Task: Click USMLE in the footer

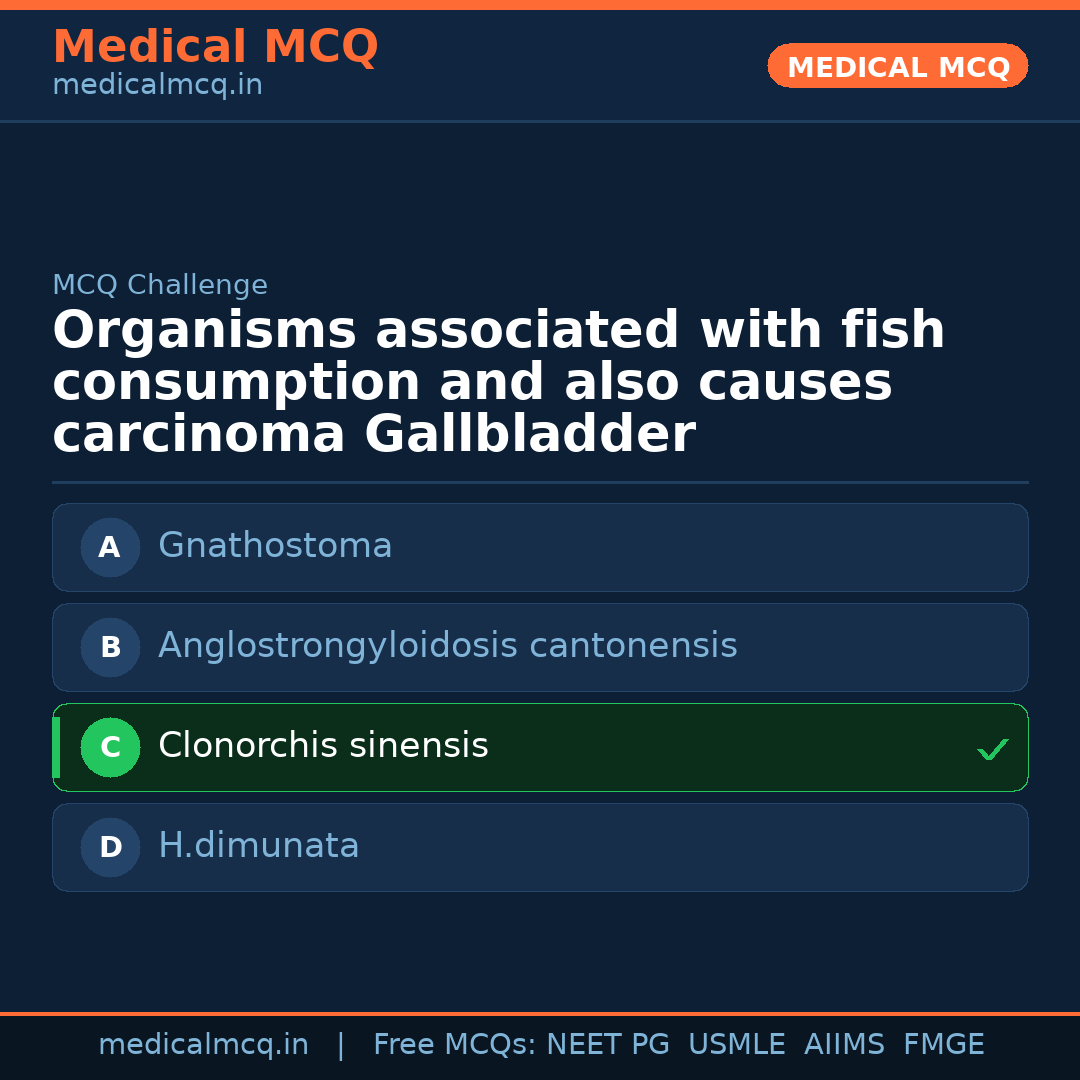Action: 736,1045
